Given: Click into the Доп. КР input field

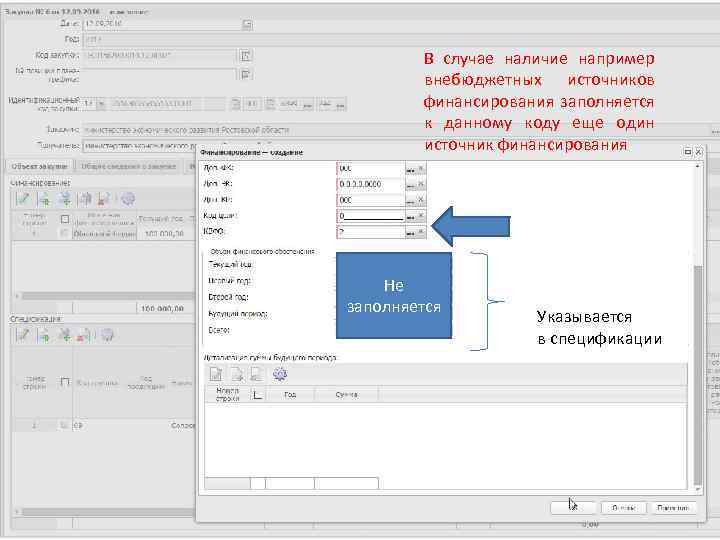Looking at the screenshot, I should (x=371, y=200).
